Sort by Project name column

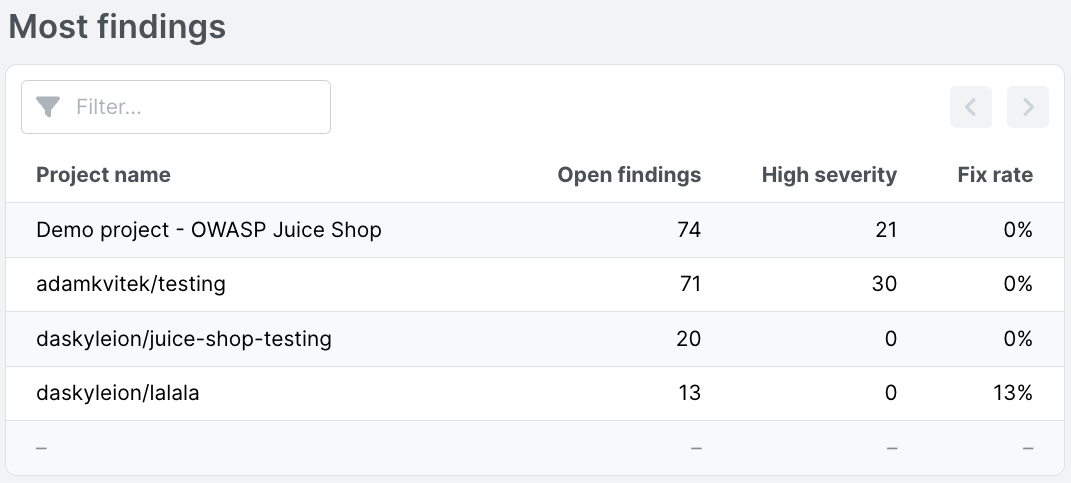(x=103, y=175)
